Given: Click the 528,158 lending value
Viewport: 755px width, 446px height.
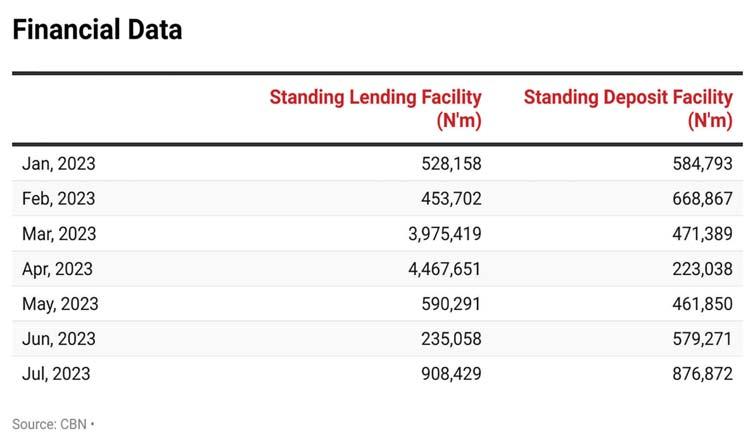Looking at the screenshot, I should coord(450,164).
